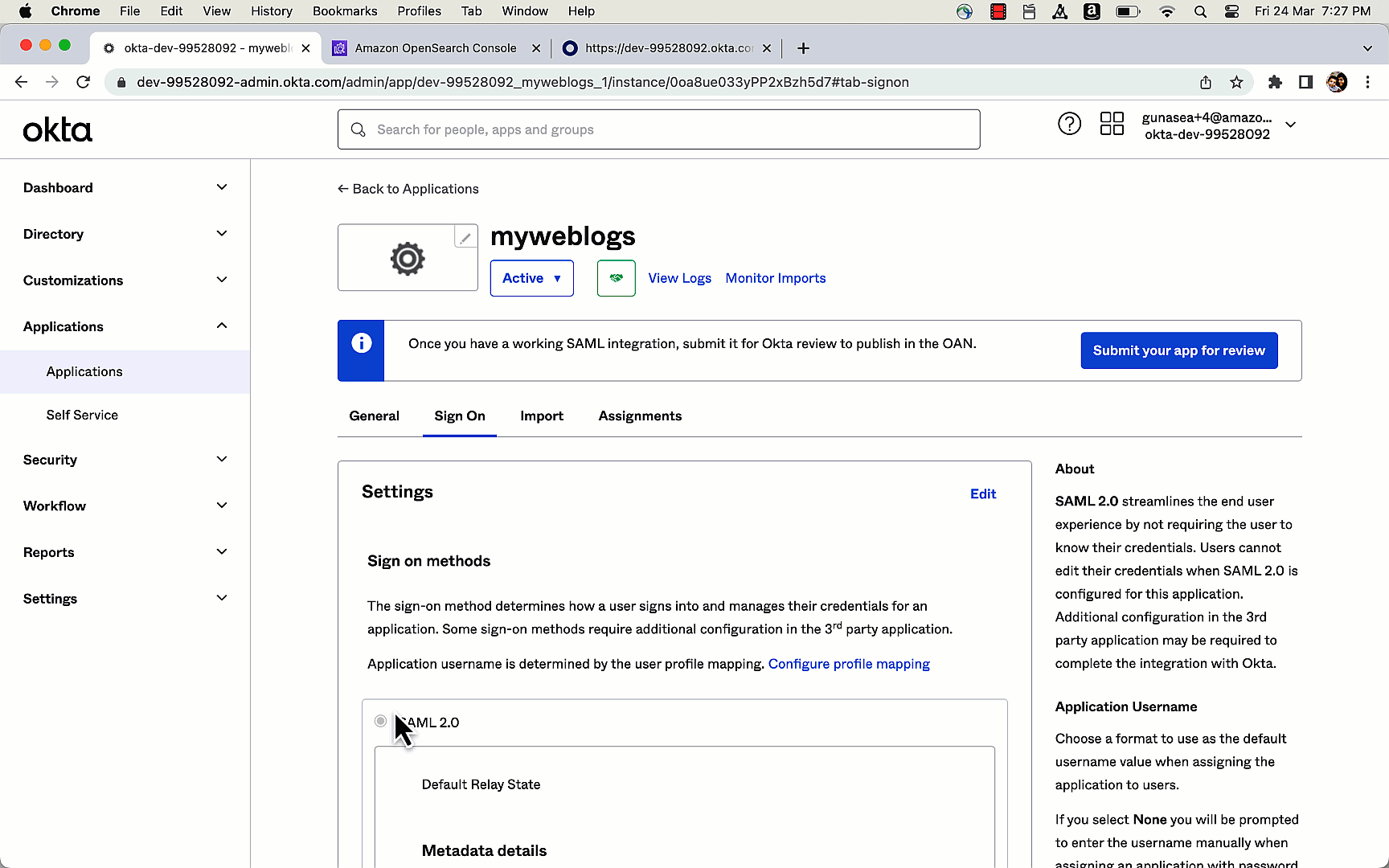1389x868 pixels.
Task: Open the Profiles menu in menu bar
Action: (419, 11)
